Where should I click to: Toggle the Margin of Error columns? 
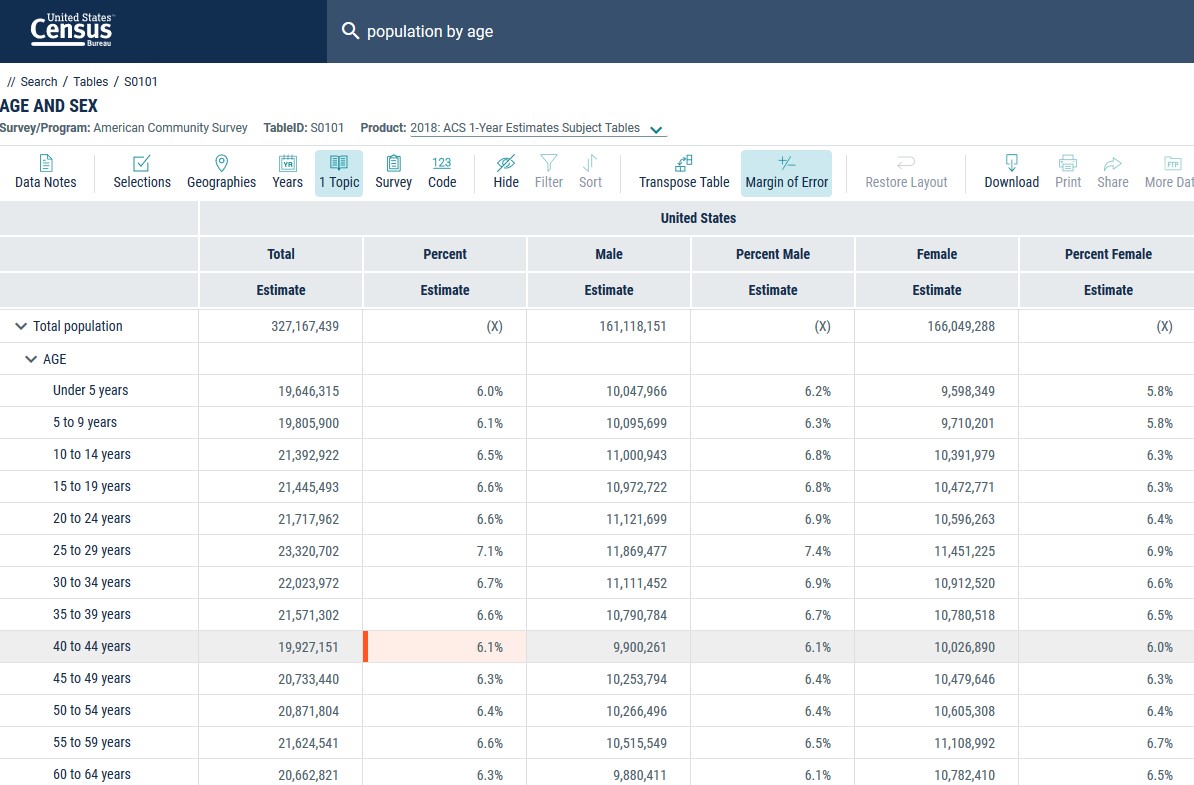tap(786, 172)
